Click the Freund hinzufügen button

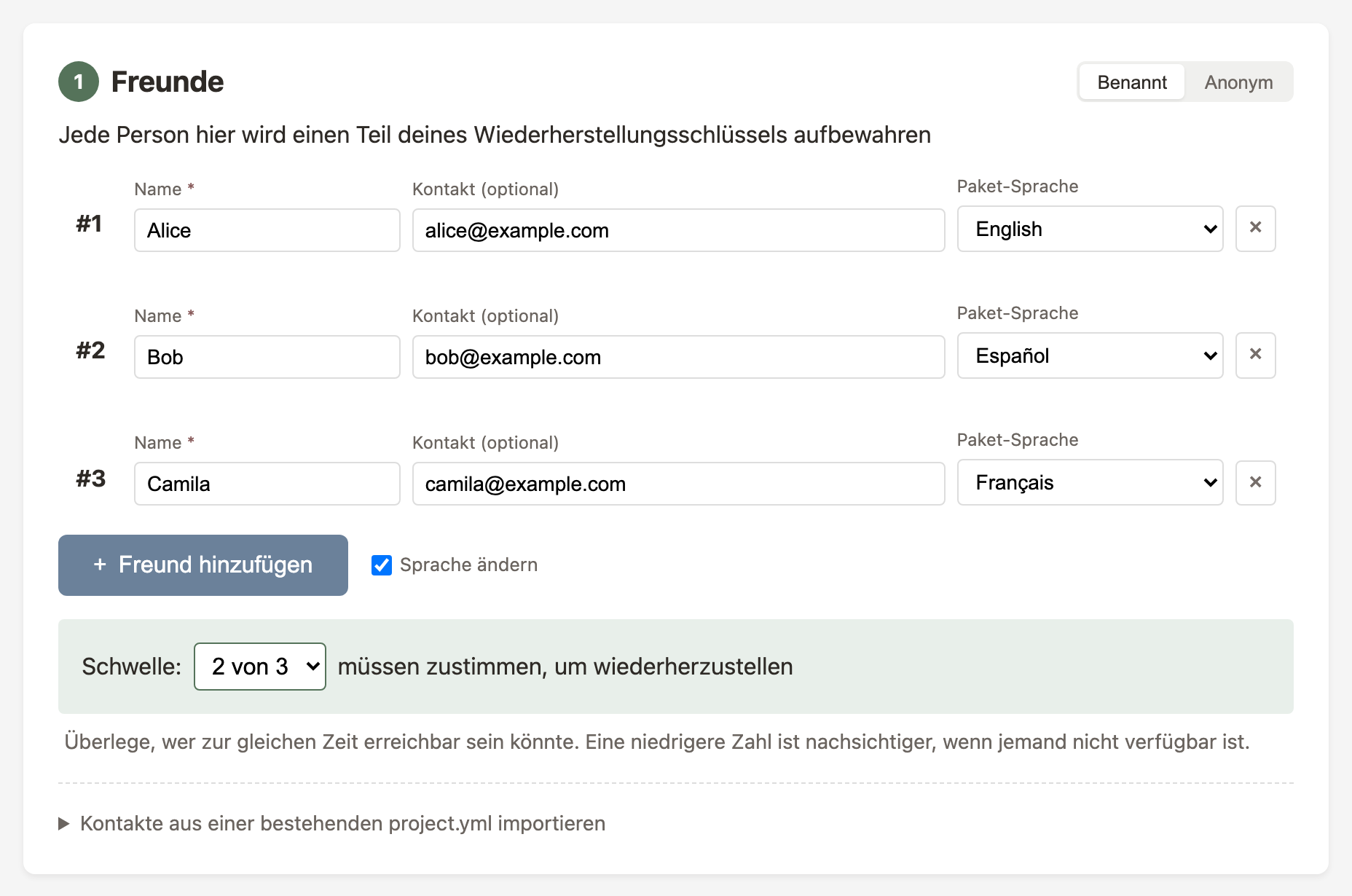[x=203, y=565]
